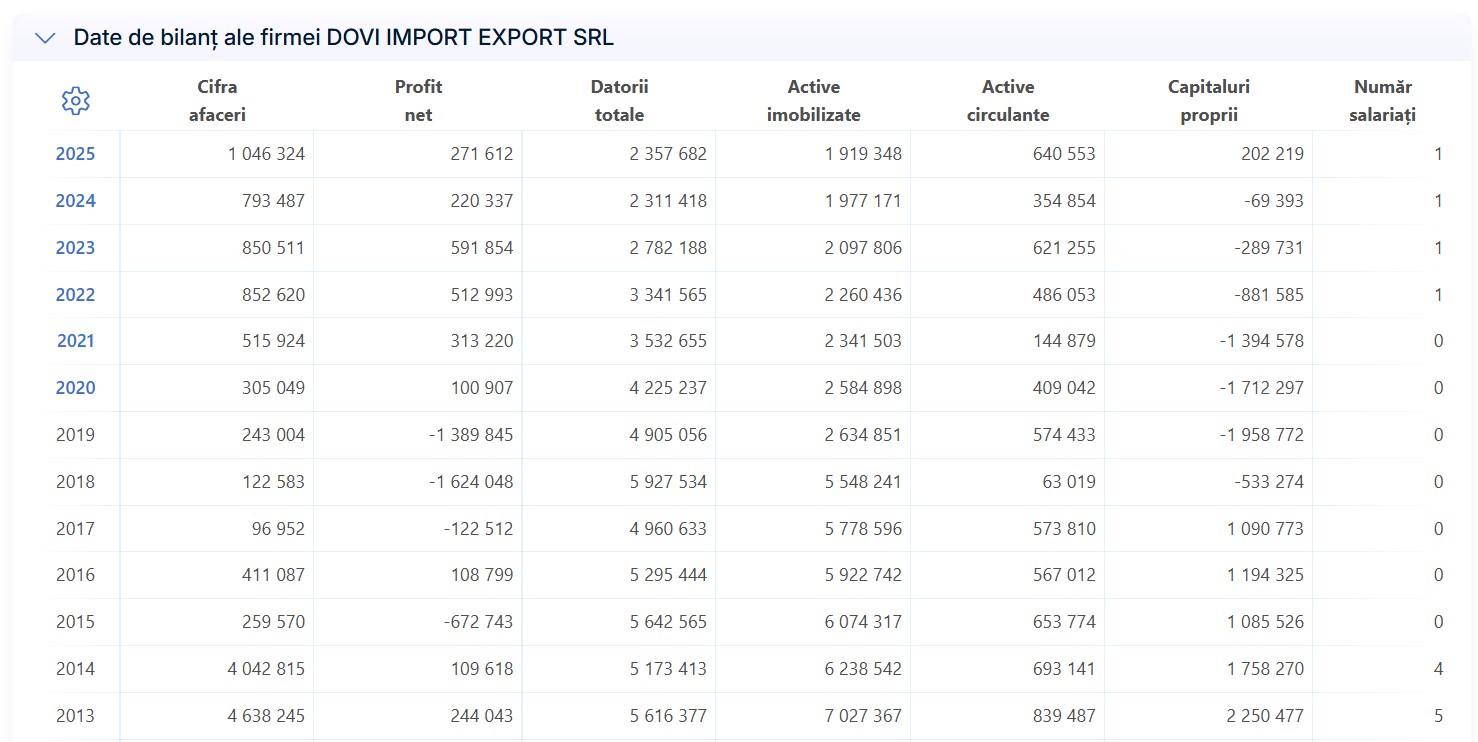
Task: Click the Profit net column header
Action: 418,101
